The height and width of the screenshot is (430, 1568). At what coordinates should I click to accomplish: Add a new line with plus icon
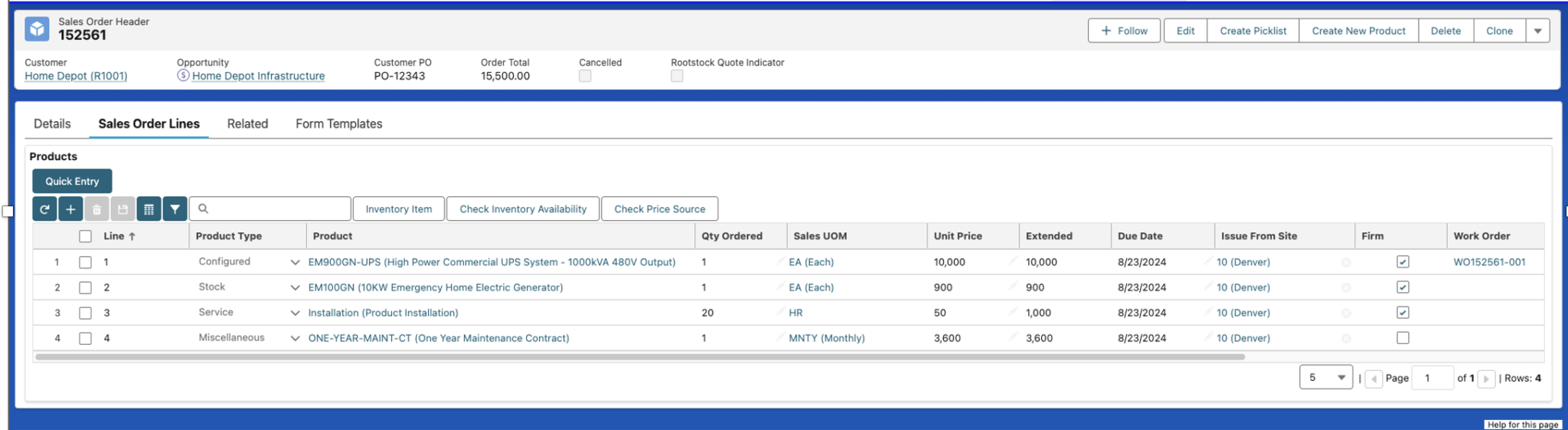[x=70, y=208]
